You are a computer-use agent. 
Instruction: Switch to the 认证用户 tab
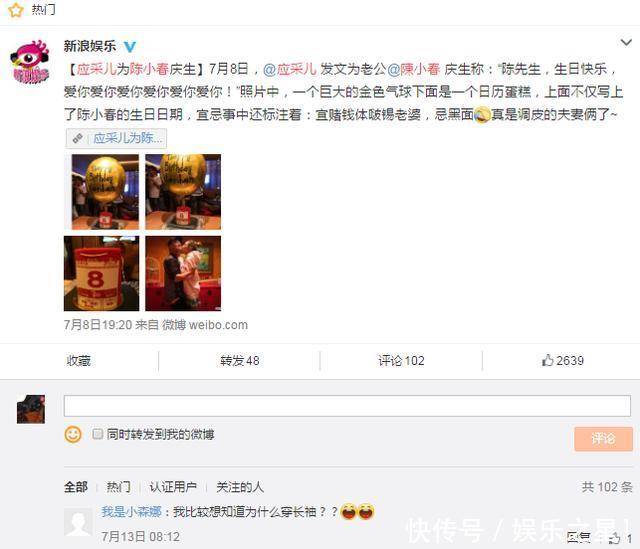[173, 487]
